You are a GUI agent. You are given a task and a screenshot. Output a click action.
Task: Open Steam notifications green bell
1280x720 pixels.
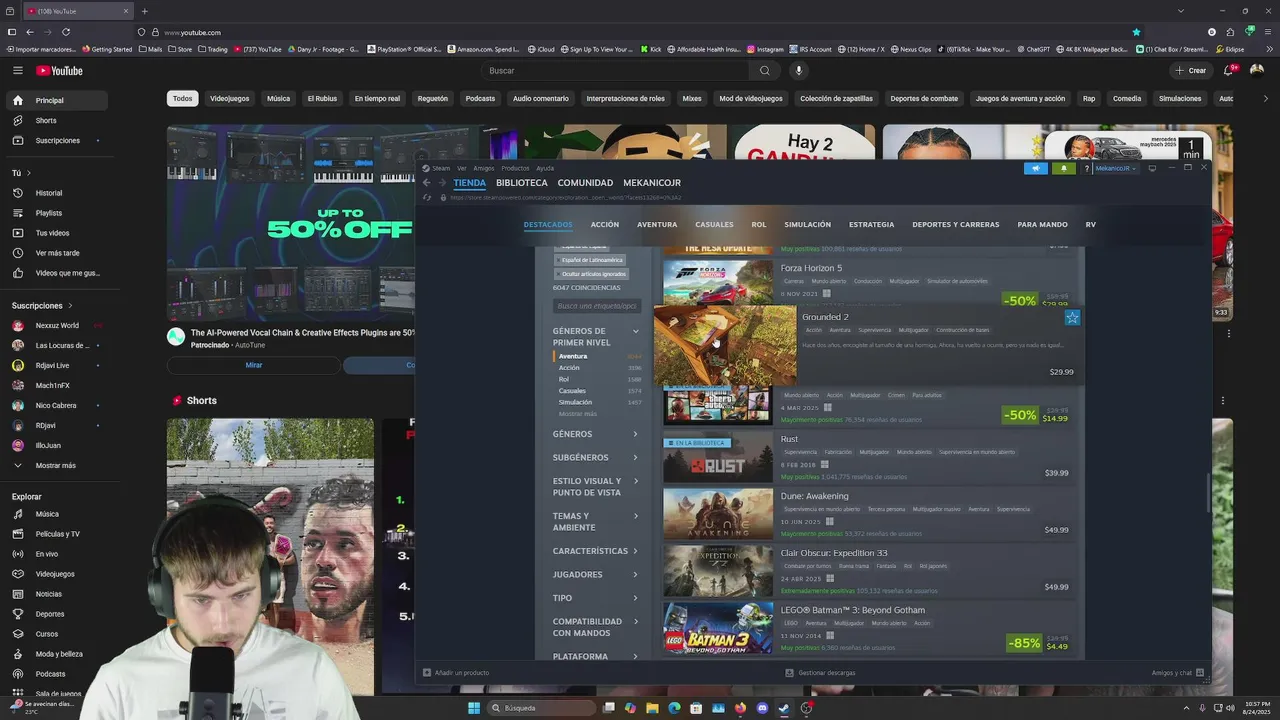(x=1063, y=168)
